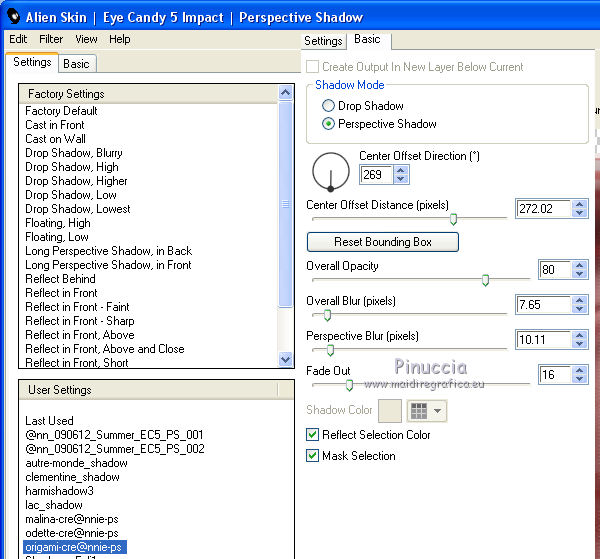Select Factory Default preset

[61, 111]
